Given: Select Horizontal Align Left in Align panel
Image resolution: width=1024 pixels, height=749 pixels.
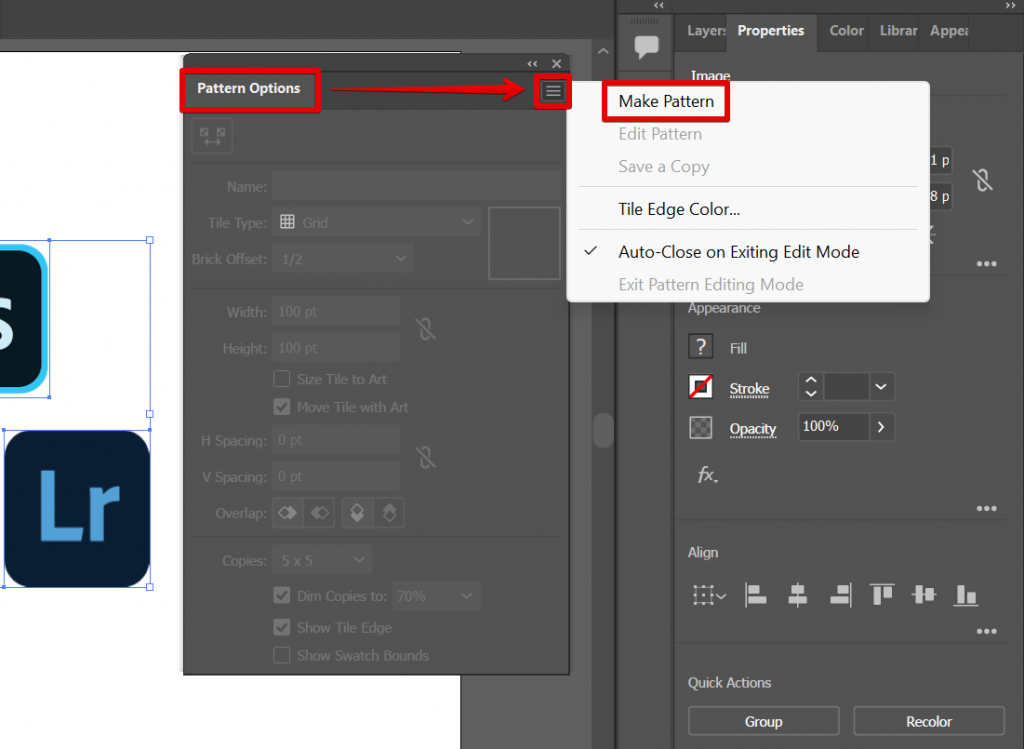Looking at the screenshot, I should click(x=756, y=594).
